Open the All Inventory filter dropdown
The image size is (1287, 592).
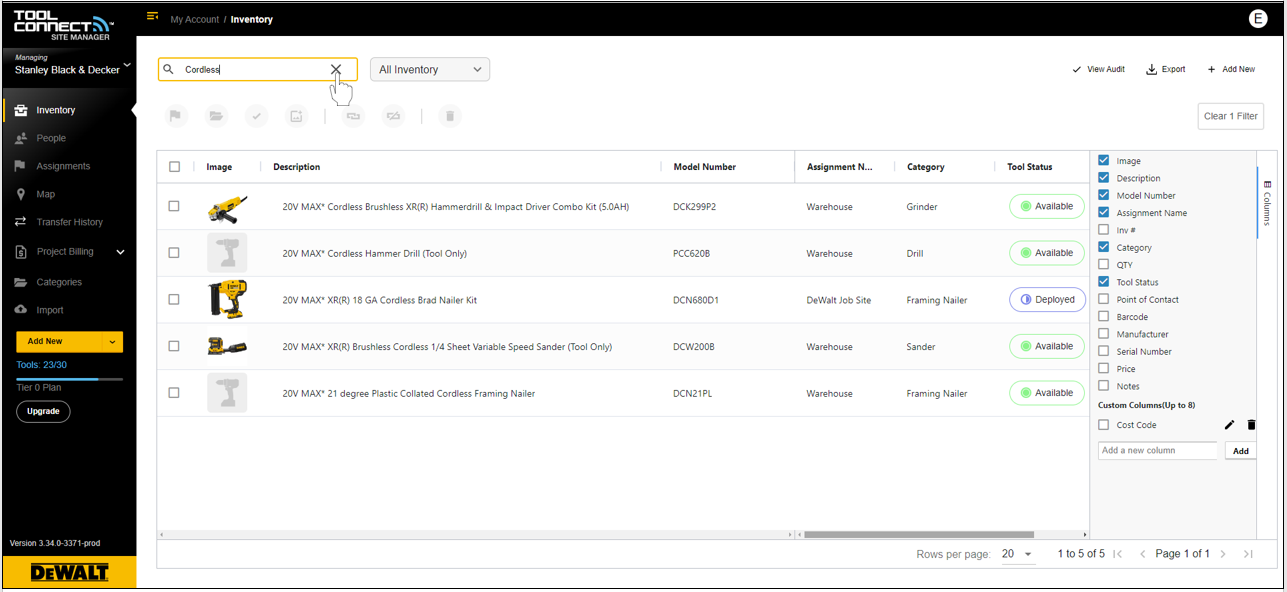click(430, 69)
